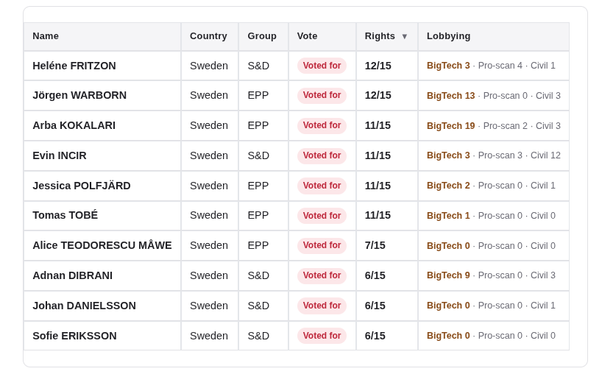The image size is (602, 383).
Task: Open Sofie ERIKSSON's name entry
Action: (74, 336)
